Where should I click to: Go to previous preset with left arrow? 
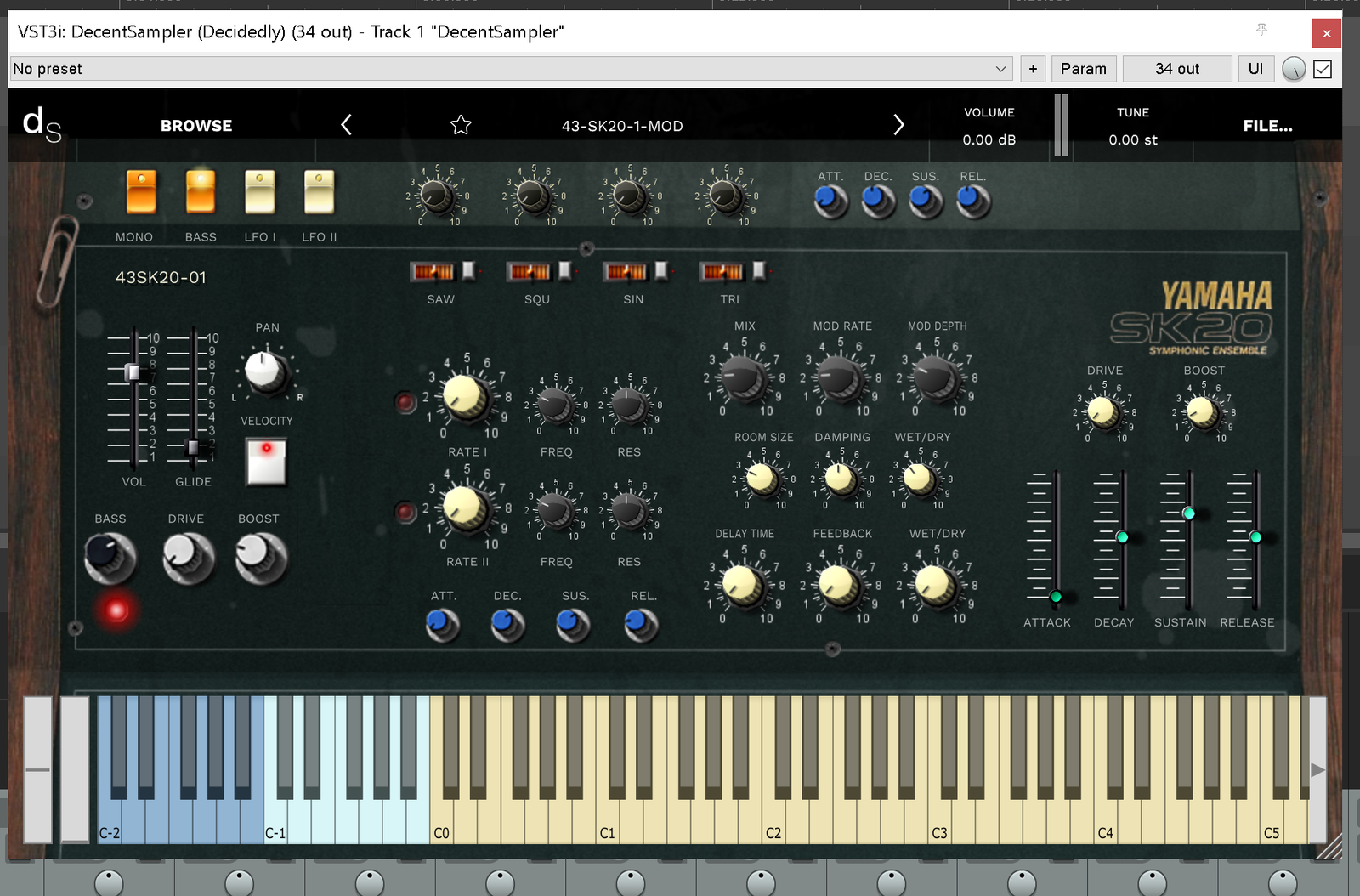[346, 126]
